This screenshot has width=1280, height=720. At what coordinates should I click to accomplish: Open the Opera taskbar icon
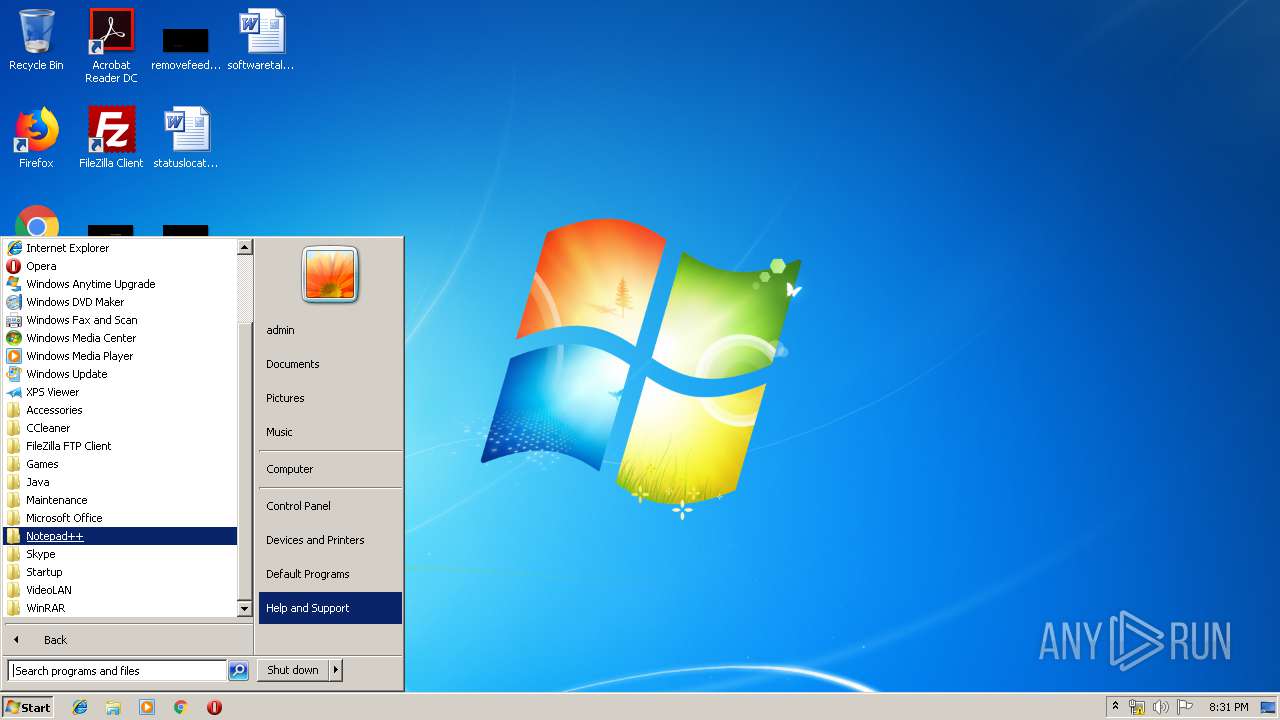pyautogui.click(x=214, y=707)
